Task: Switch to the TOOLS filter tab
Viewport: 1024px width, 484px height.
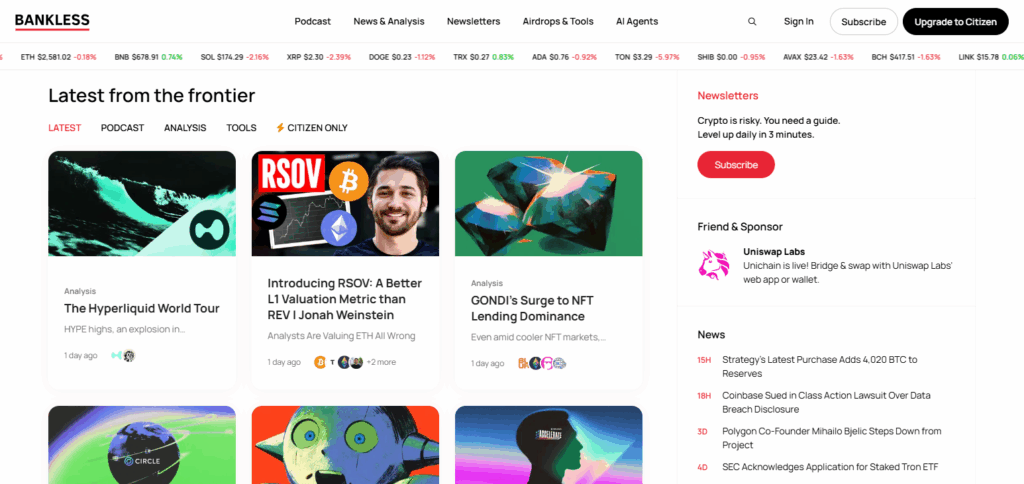Action: [x=241, y=128]
